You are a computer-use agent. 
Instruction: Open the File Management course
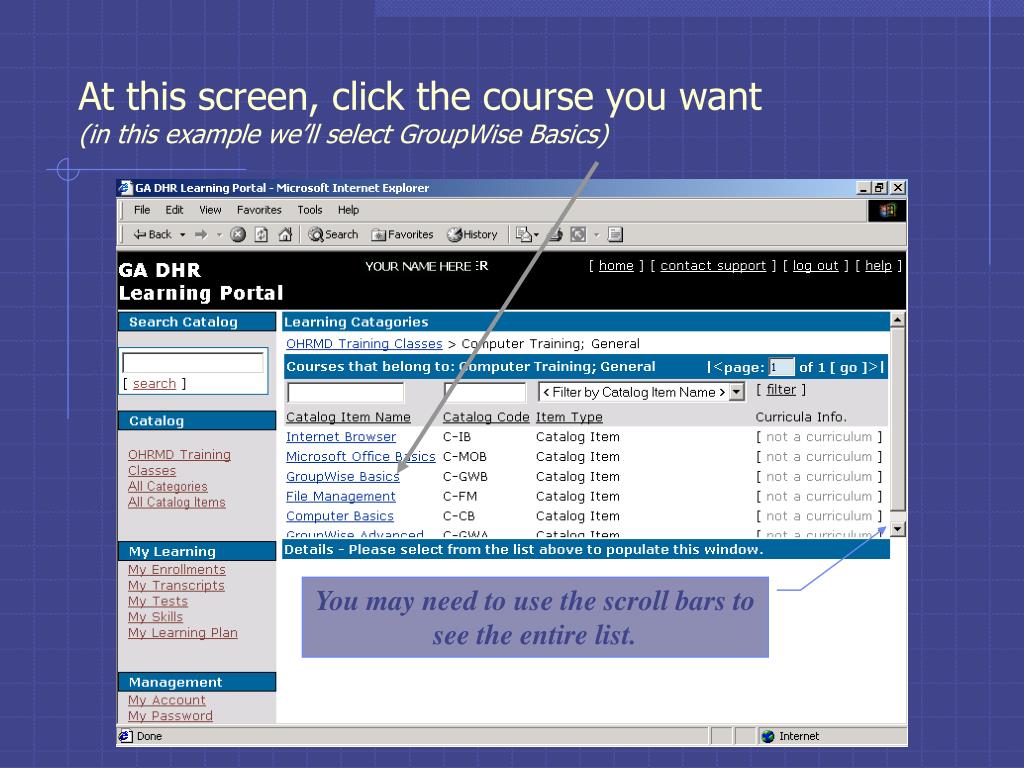[x=341, y=496]
